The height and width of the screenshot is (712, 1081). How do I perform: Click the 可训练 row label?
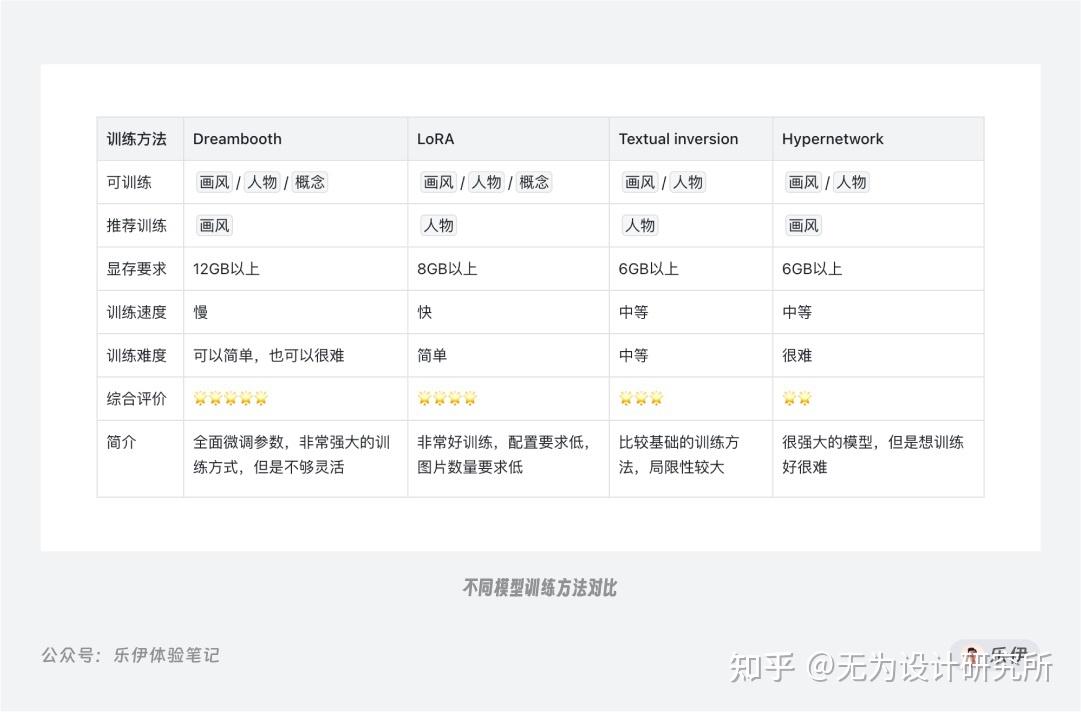pyautogui.click(x=129, y=183)
